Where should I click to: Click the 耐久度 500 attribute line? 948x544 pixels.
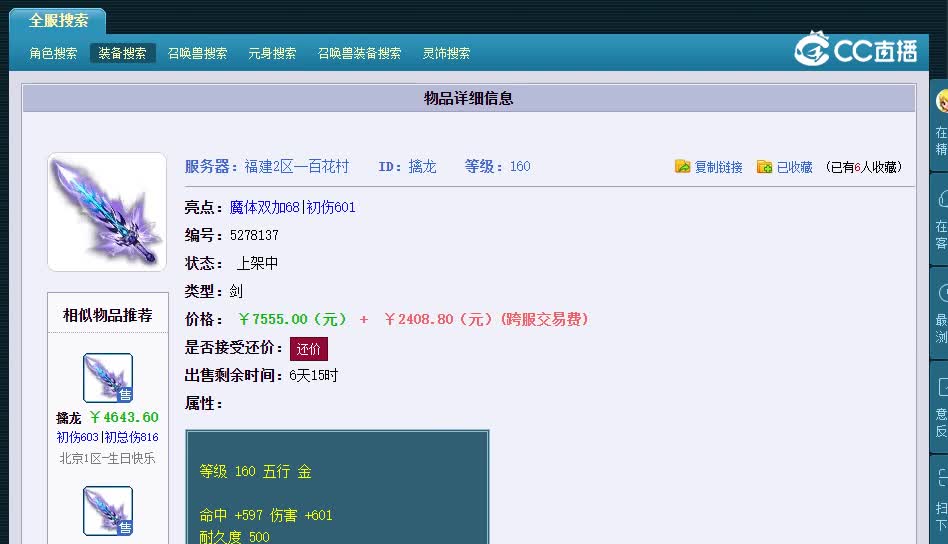[x=235, y=537]
